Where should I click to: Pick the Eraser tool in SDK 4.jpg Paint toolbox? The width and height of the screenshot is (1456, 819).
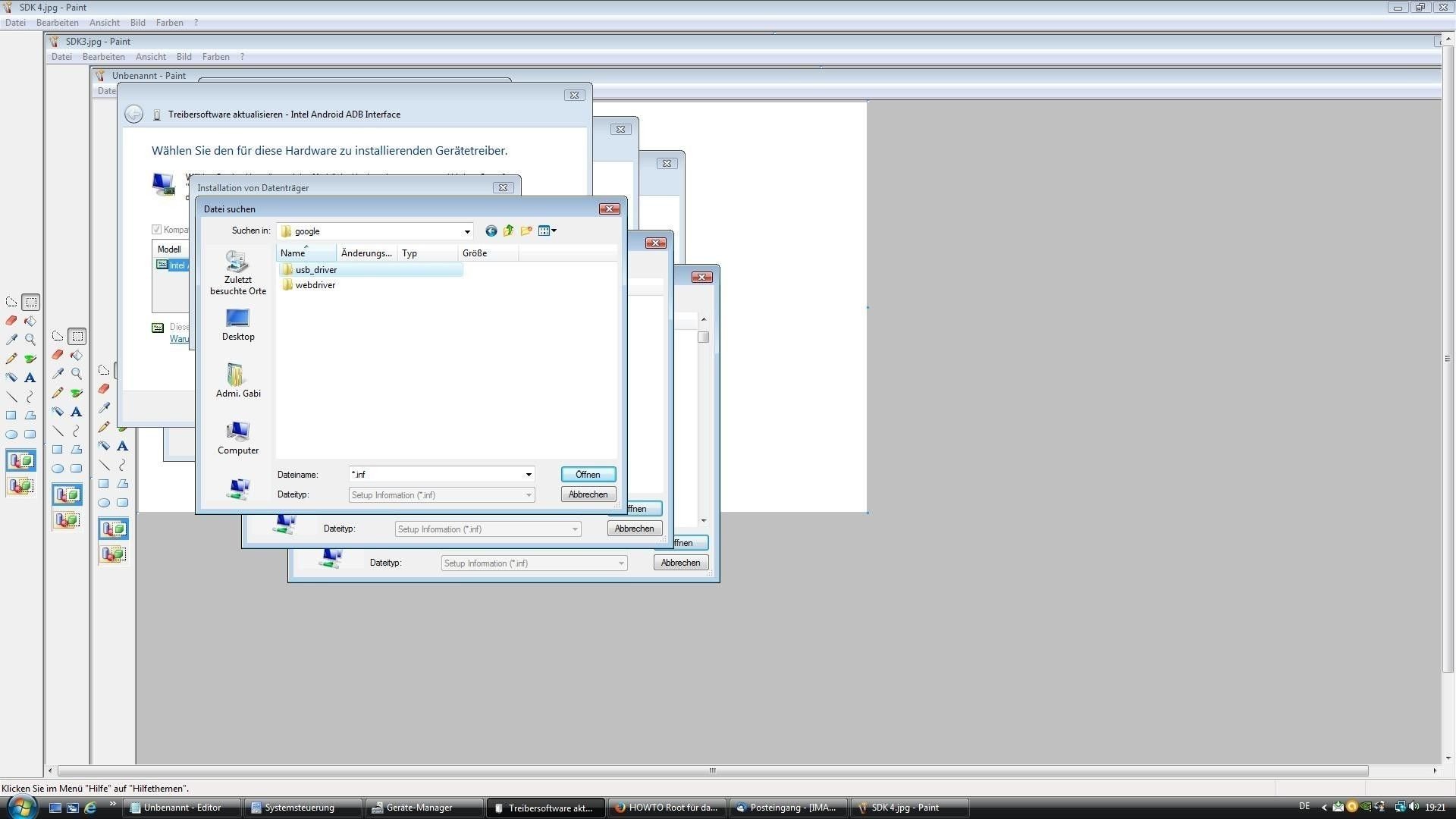click(11, 321)
